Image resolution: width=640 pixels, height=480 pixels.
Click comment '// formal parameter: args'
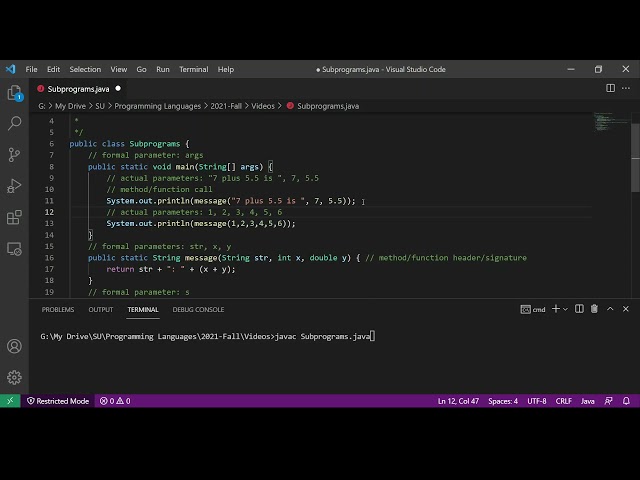pyautogui.click(x=145, y=155)
